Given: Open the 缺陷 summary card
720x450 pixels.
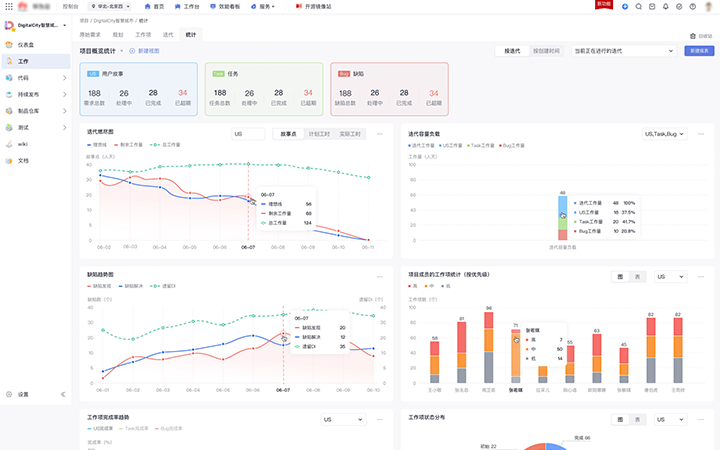Looking at the screenshot, I should (389, 89).
